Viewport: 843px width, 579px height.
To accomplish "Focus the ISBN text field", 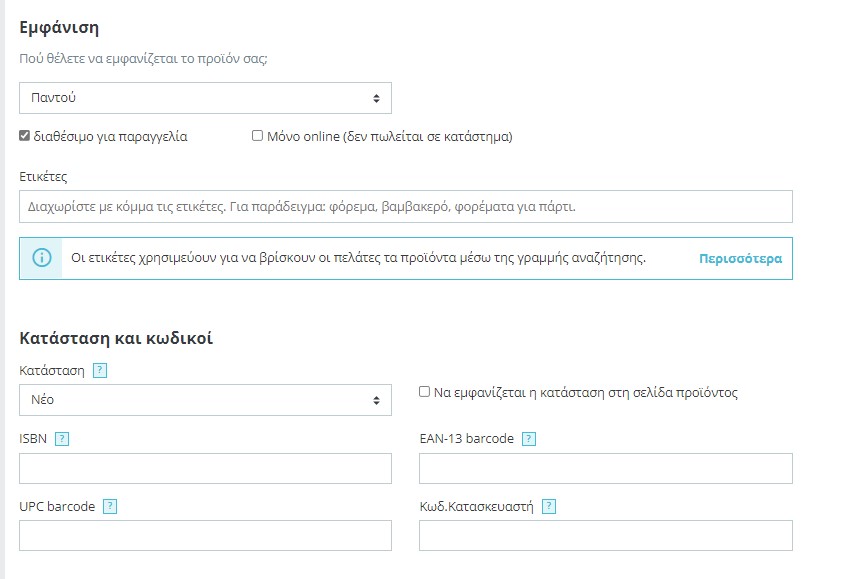I will (x=205, y=468).
